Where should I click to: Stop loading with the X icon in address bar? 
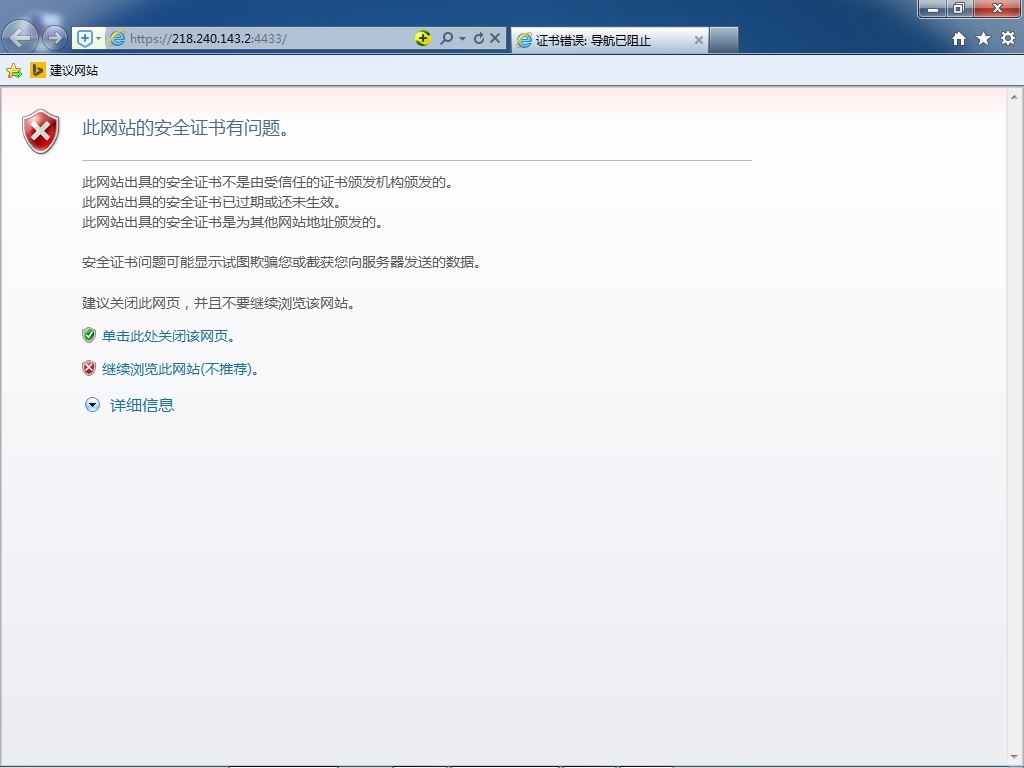(495, 38)
